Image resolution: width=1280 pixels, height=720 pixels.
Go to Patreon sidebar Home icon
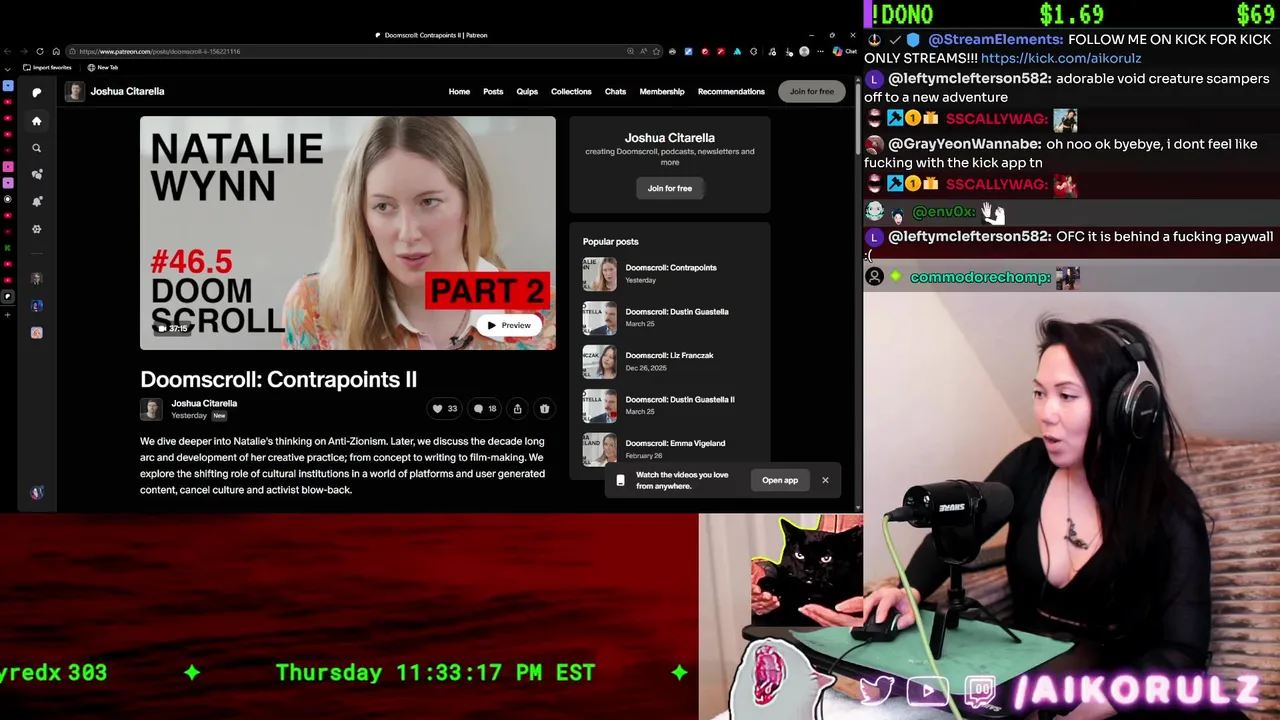click(x=36, y=121)
